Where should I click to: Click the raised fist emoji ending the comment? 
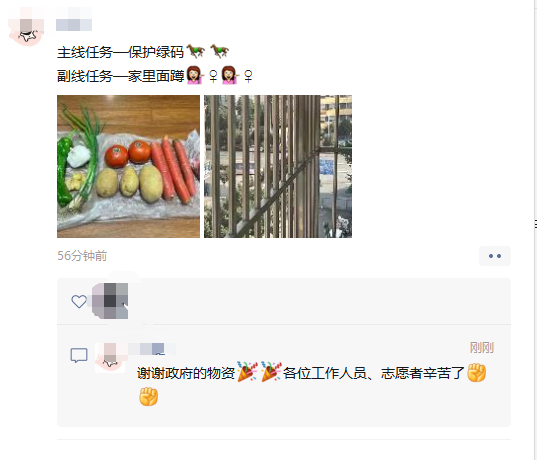pos(149,397)
